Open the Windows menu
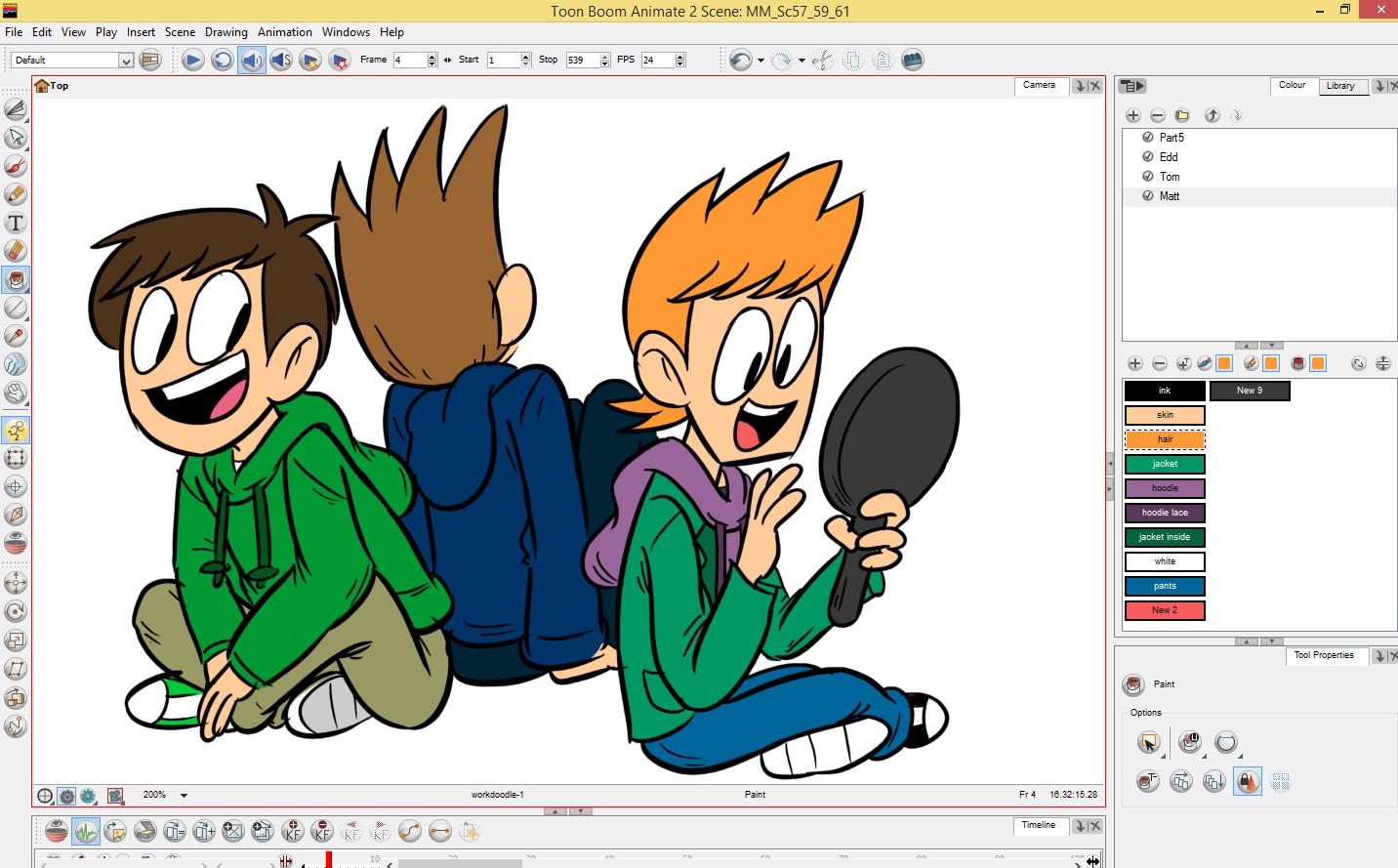 pos(347,32)
